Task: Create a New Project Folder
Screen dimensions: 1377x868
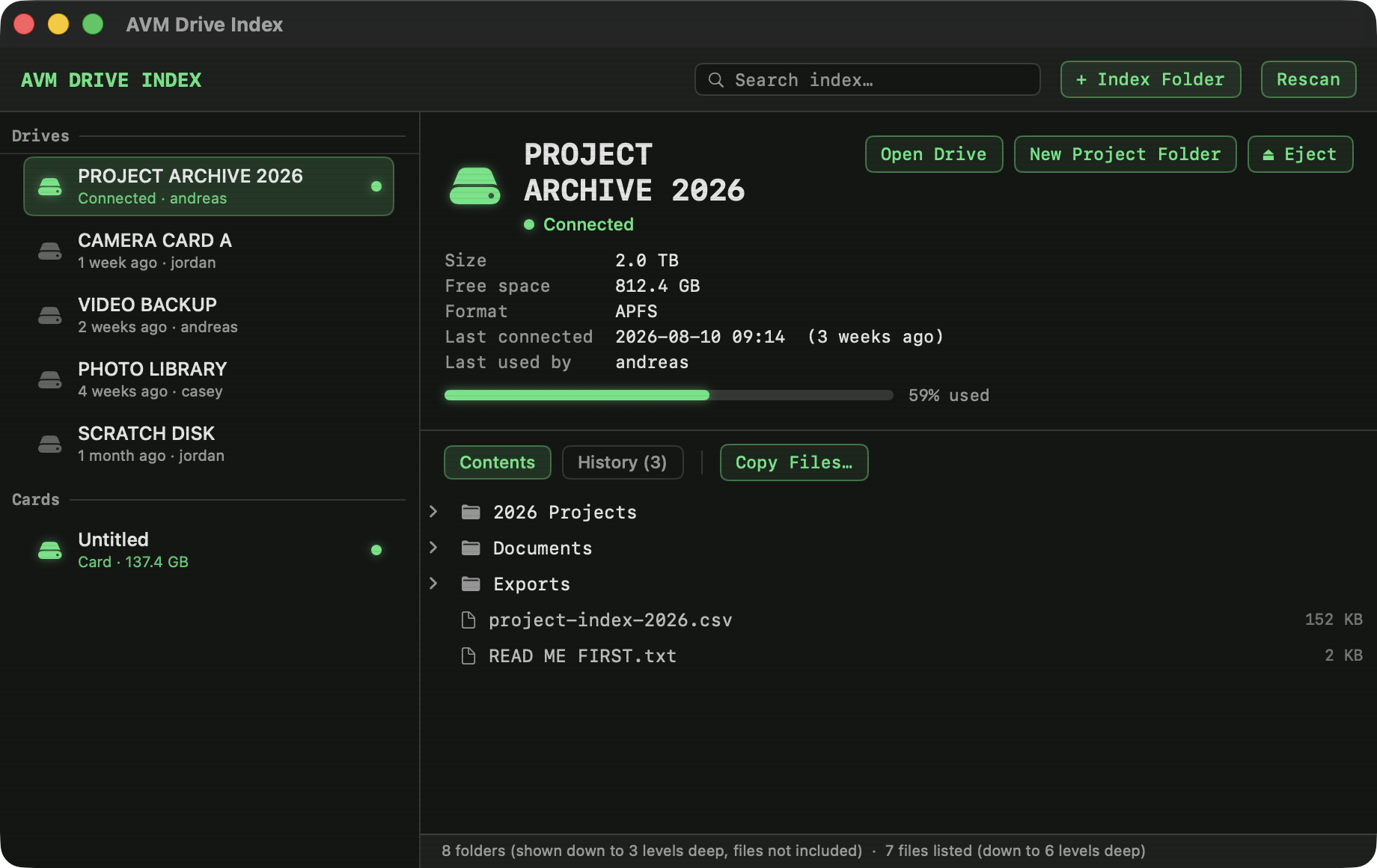Action: click(1126, 154)
